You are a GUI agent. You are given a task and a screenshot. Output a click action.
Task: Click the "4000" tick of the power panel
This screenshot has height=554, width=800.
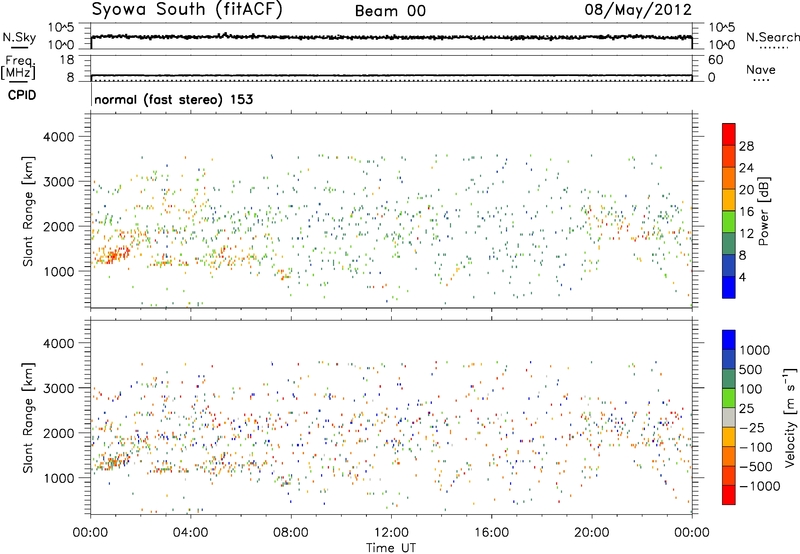pyautogui.click(x=59, y=137)
